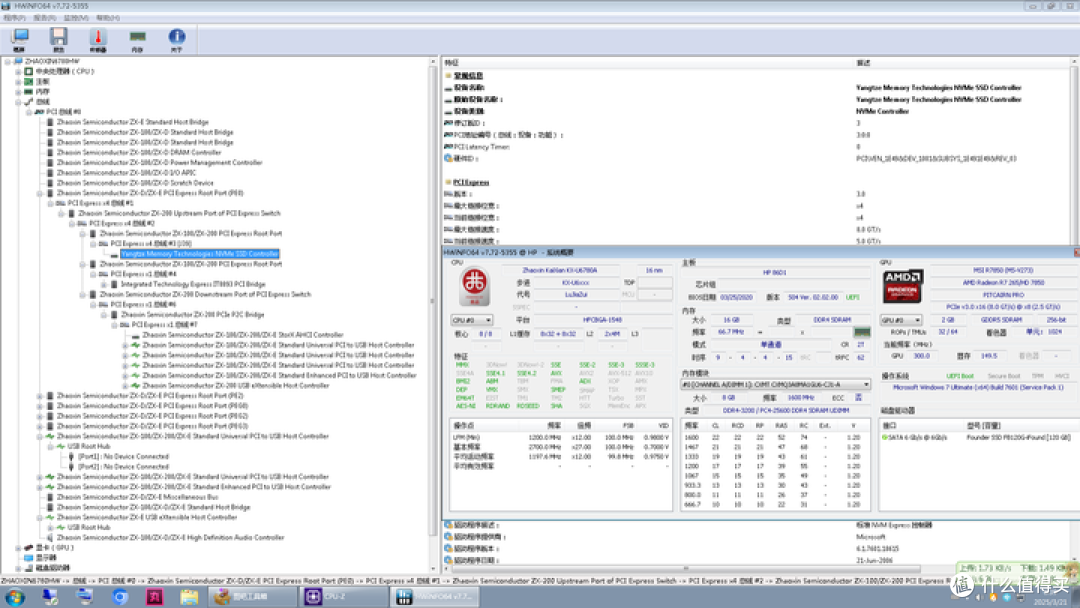Switch to the HWiNFO64 taskbar button

point(437,596)
